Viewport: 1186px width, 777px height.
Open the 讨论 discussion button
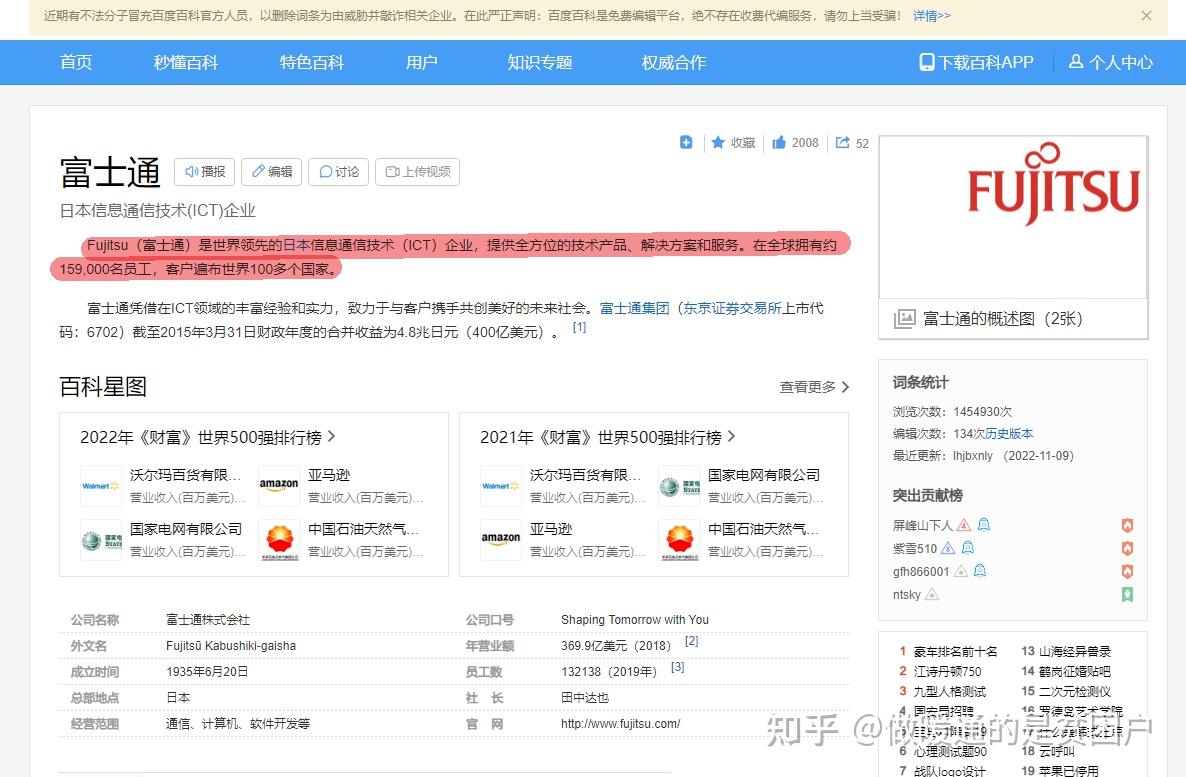(x=339, y=172)
